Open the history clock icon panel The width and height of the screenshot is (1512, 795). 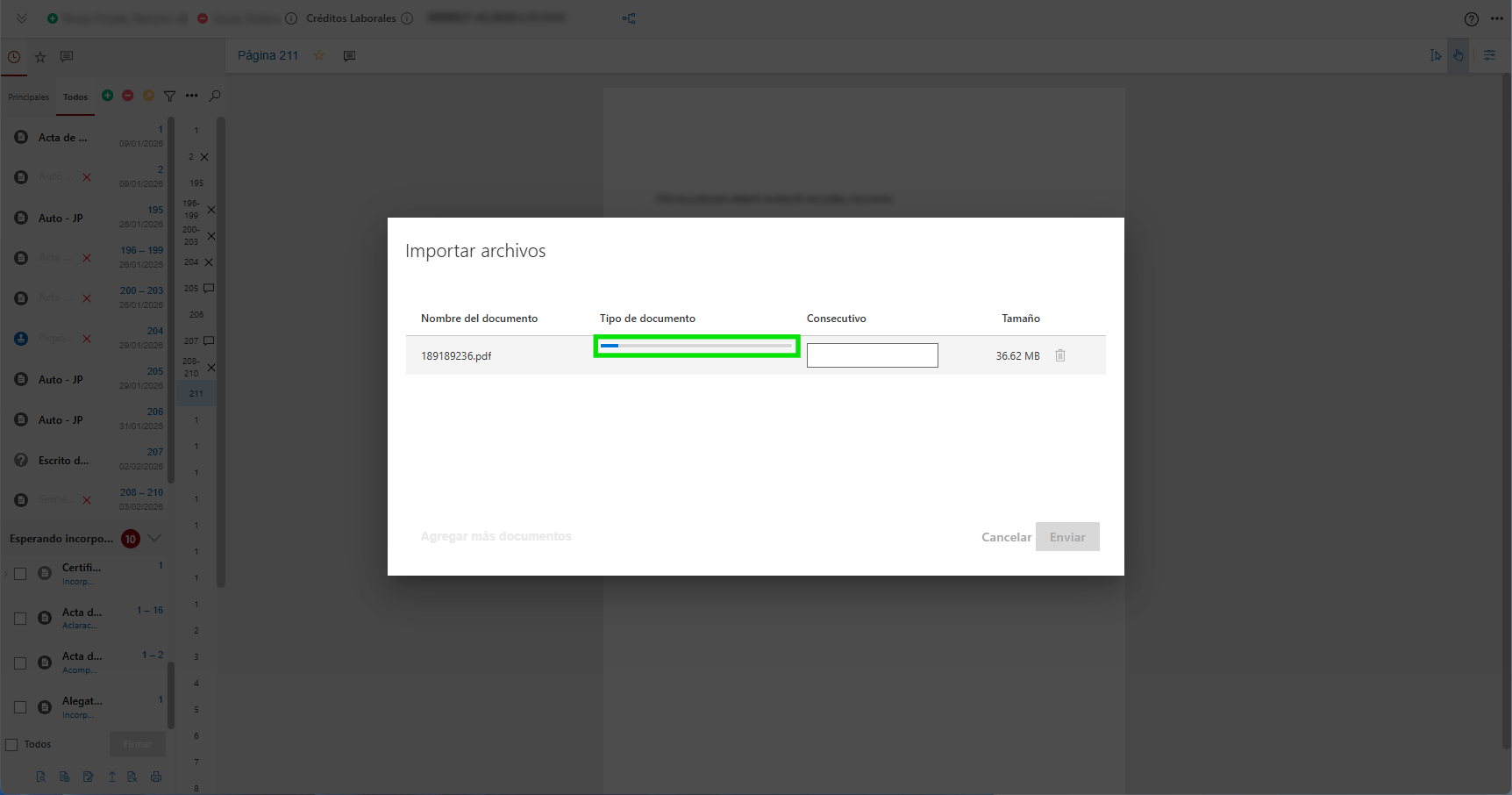coord(14,57)
